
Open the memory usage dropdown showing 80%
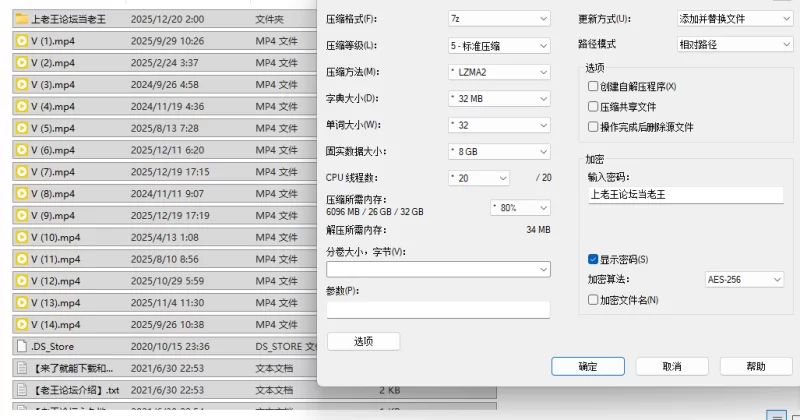pos(520,208)
